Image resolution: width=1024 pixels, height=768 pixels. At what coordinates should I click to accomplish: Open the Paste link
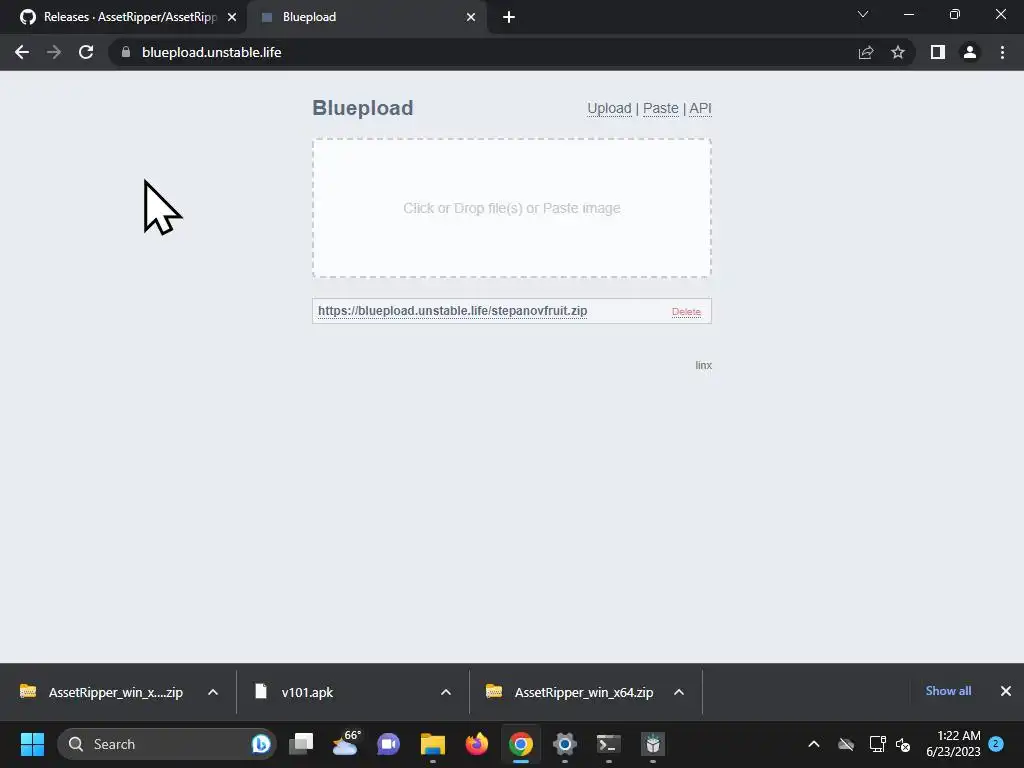click(661, 108)
